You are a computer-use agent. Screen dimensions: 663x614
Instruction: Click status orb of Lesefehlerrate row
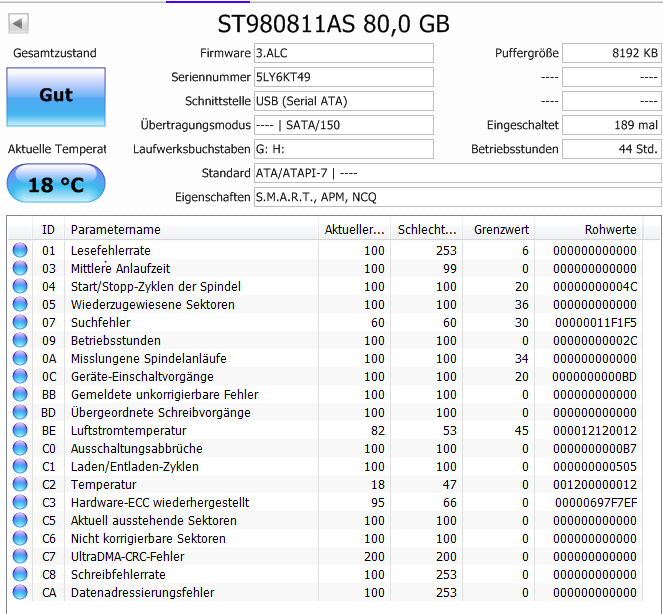tap(20, 250)
